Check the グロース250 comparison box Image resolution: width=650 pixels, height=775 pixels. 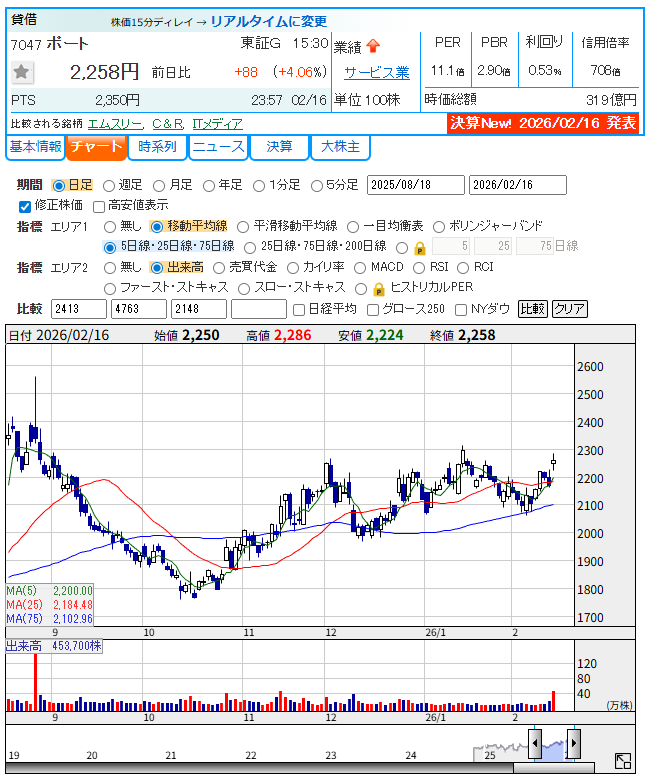(x=373, y=310)
